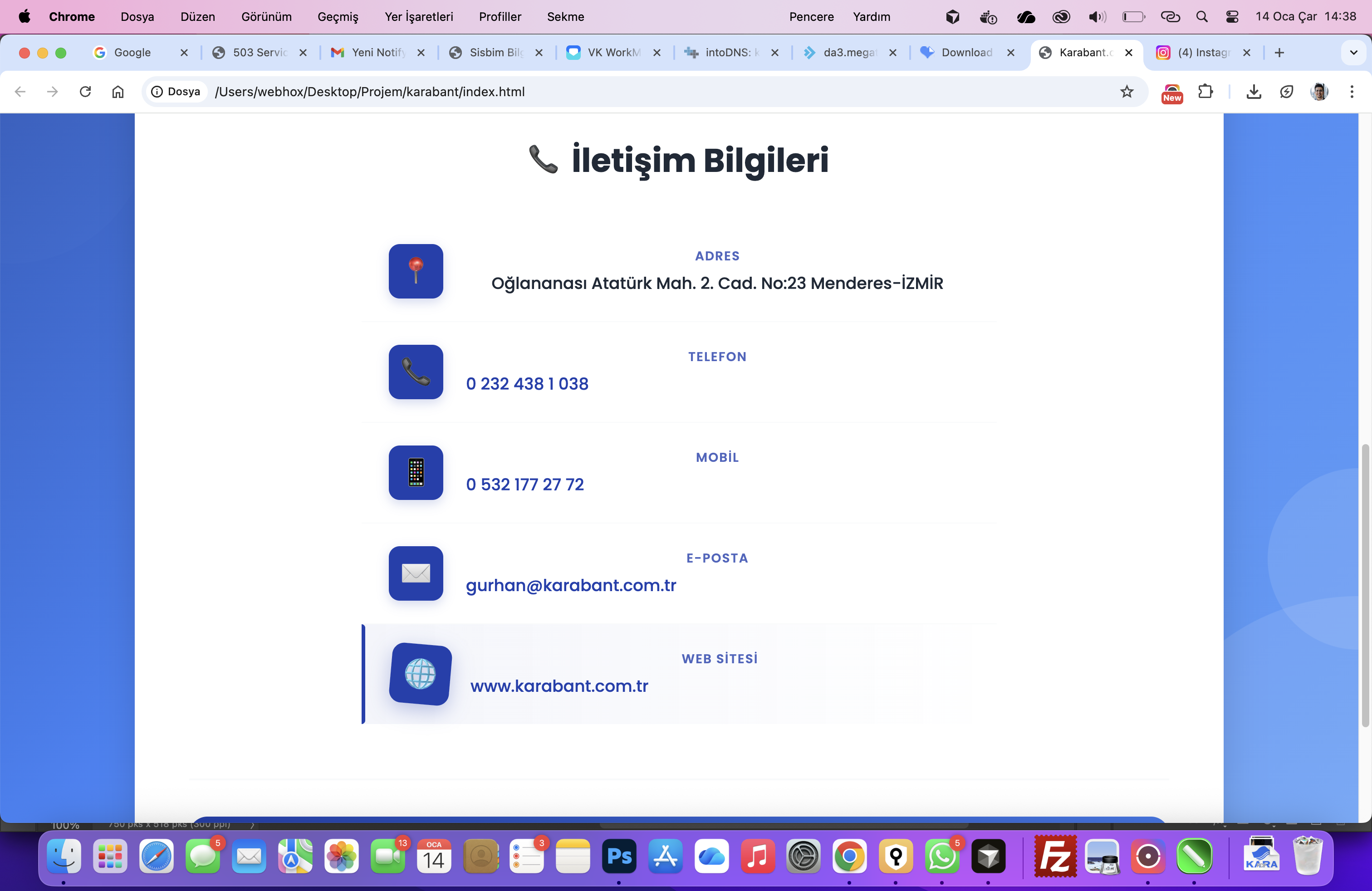Click the reload page icon
The width and height of the screenshot is (1372, 891).
(85, 92)
